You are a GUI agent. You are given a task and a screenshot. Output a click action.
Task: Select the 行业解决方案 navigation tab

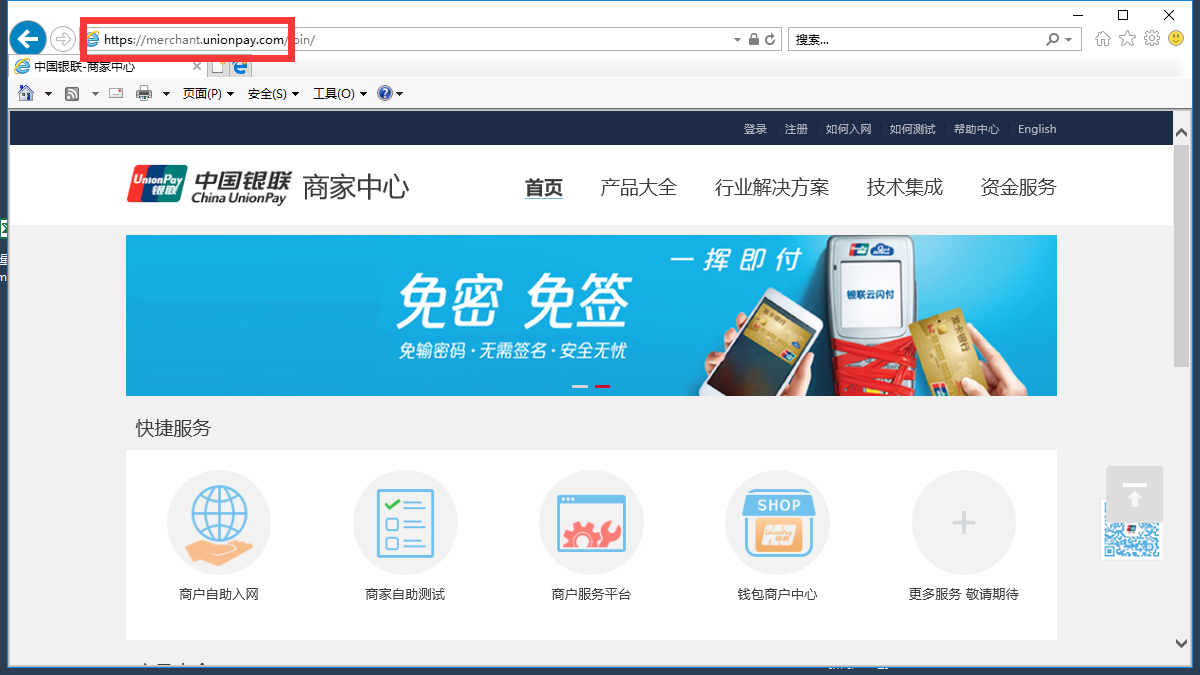pyautogui.click(x=772, y=187)
